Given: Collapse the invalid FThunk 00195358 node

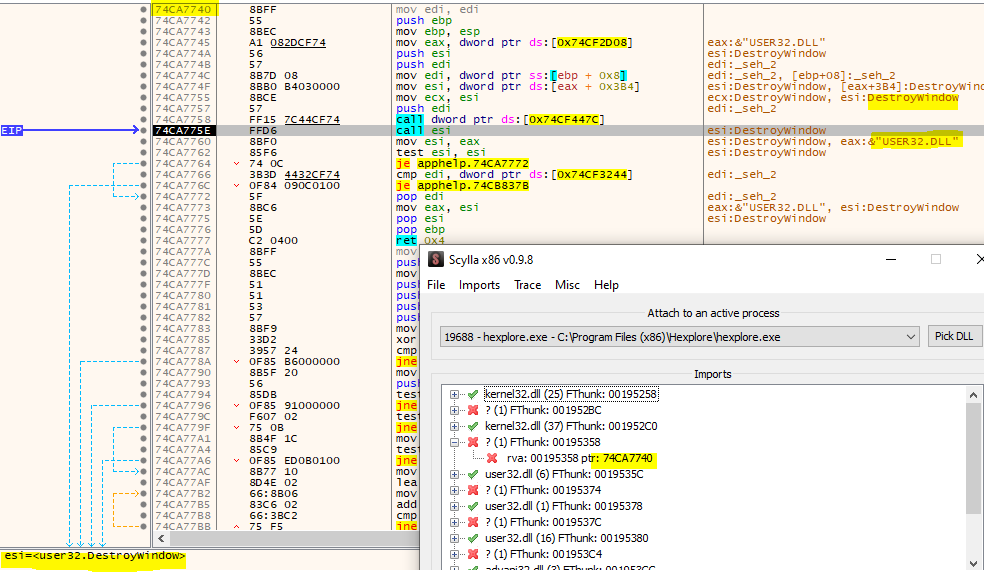Looking at the screenshot, I should click(x=454, y=442).
